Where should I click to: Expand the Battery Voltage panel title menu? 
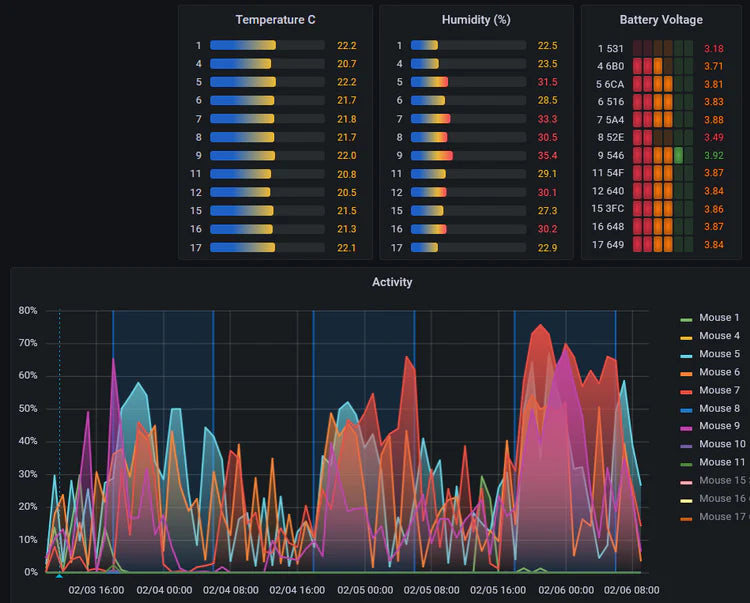point(660,20)
